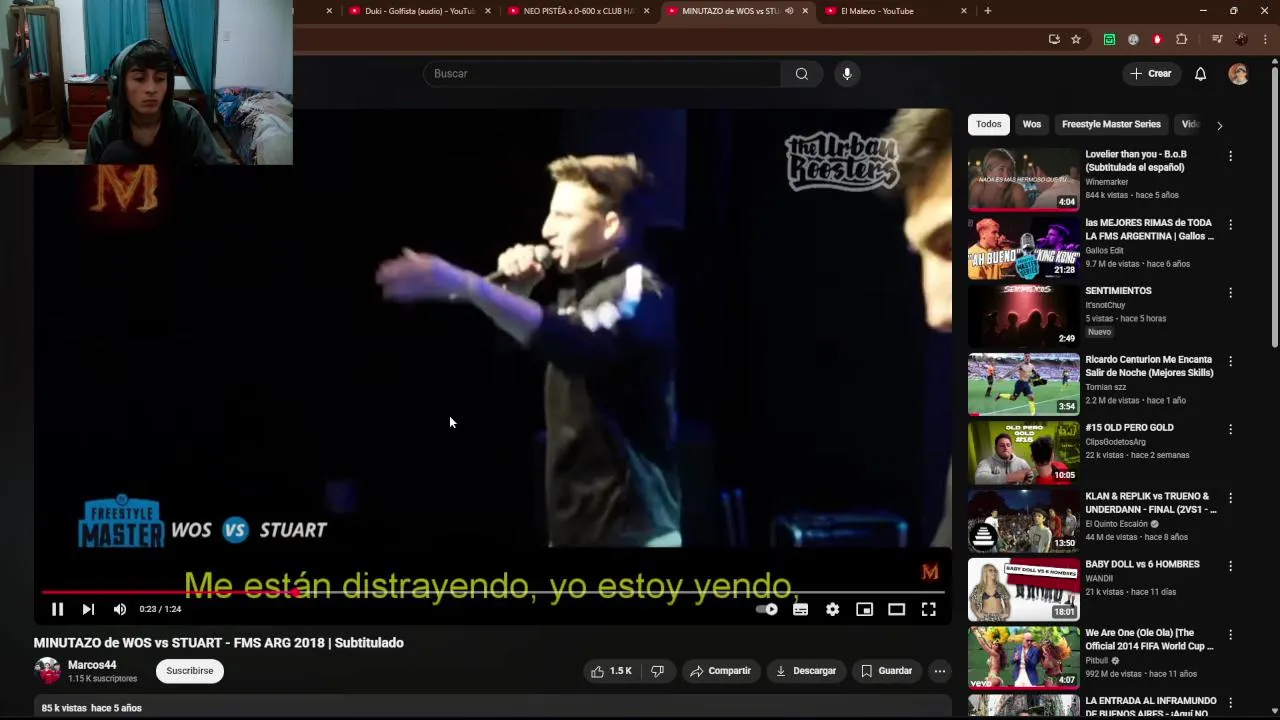Viewport: 1280px width, 720px height.
Task: Open options for SENTIMIENTOS video
Action: click(1230, 293)
